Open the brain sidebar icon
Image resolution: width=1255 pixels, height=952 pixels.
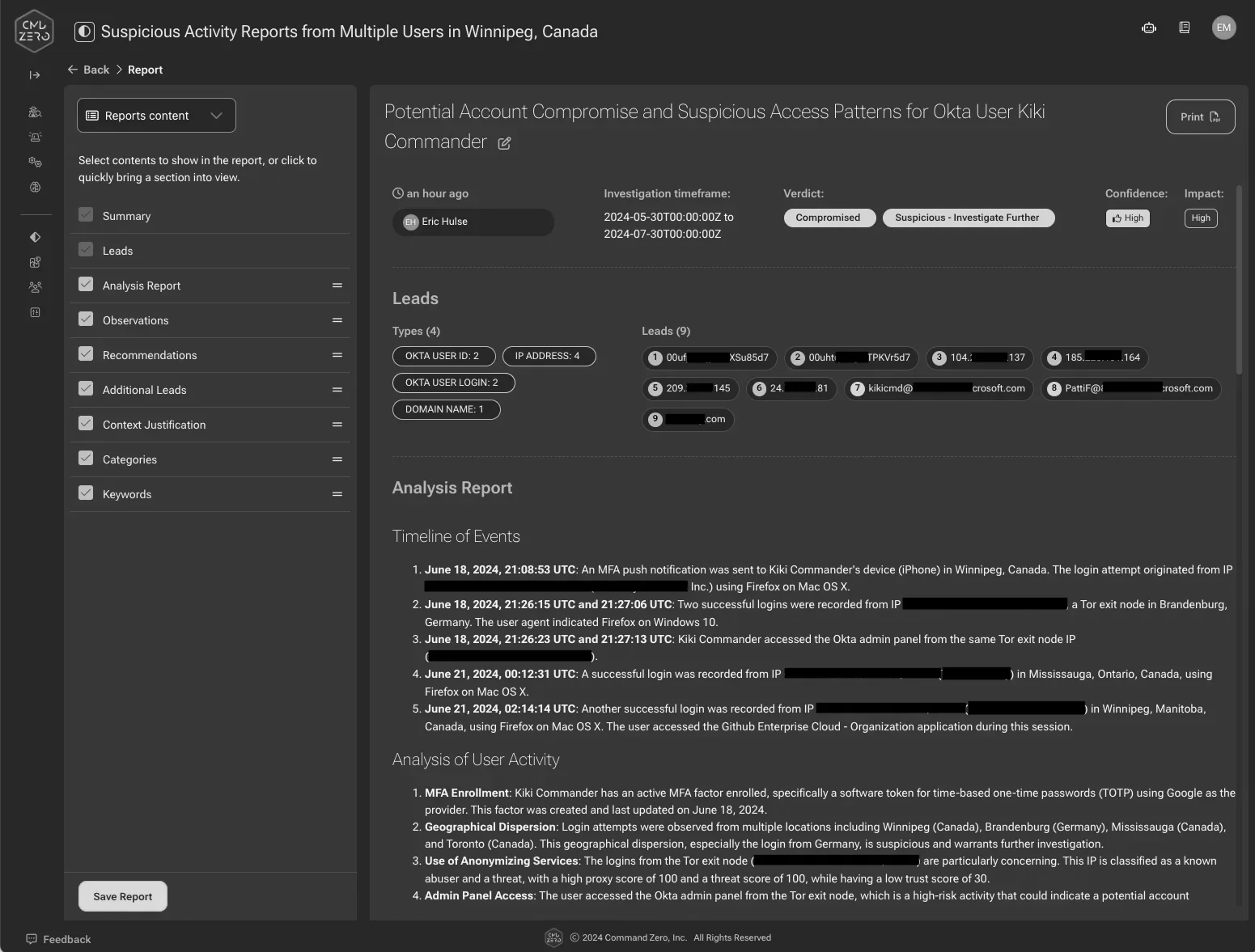pos(35,187)
